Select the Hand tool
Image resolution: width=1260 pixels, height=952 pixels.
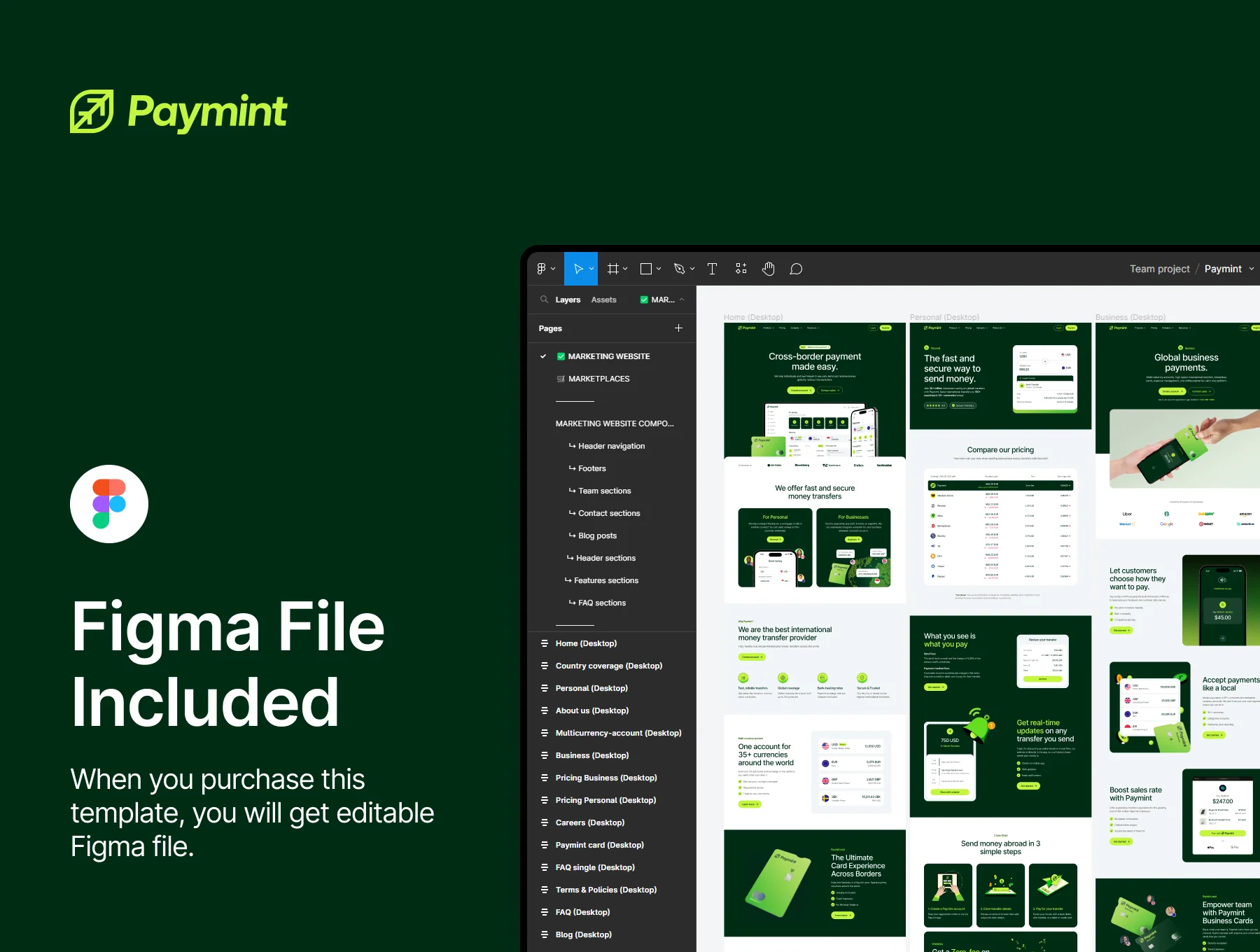[x=769, y=269]
